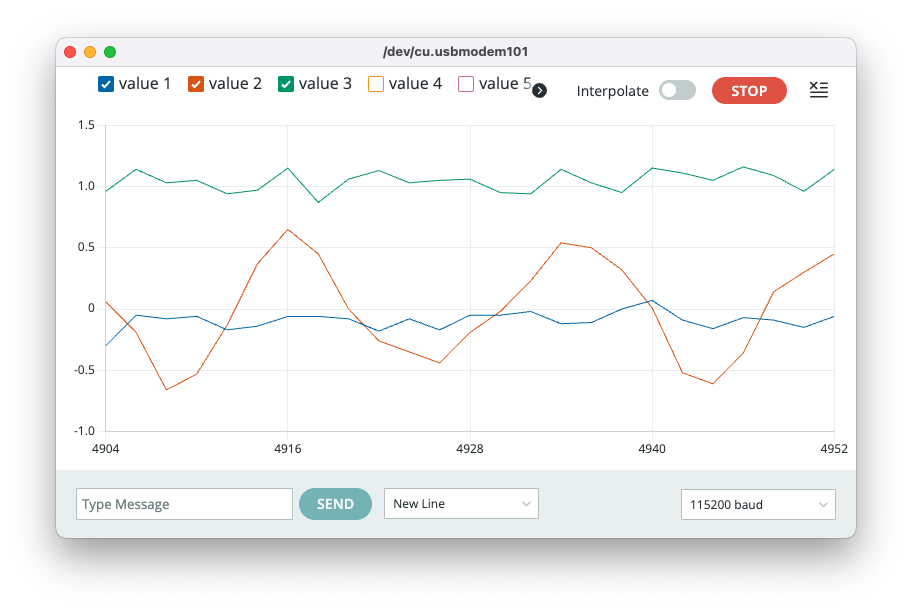The height and width of the screenshot is (612, 912).
Task: Toggle the Interpolate switch on
Action: click(676, 91)
